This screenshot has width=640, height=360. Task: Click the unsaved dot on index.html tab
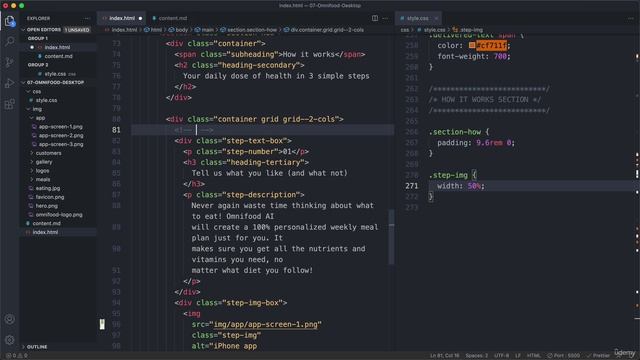pyautogui.click(x=140, y=18)
